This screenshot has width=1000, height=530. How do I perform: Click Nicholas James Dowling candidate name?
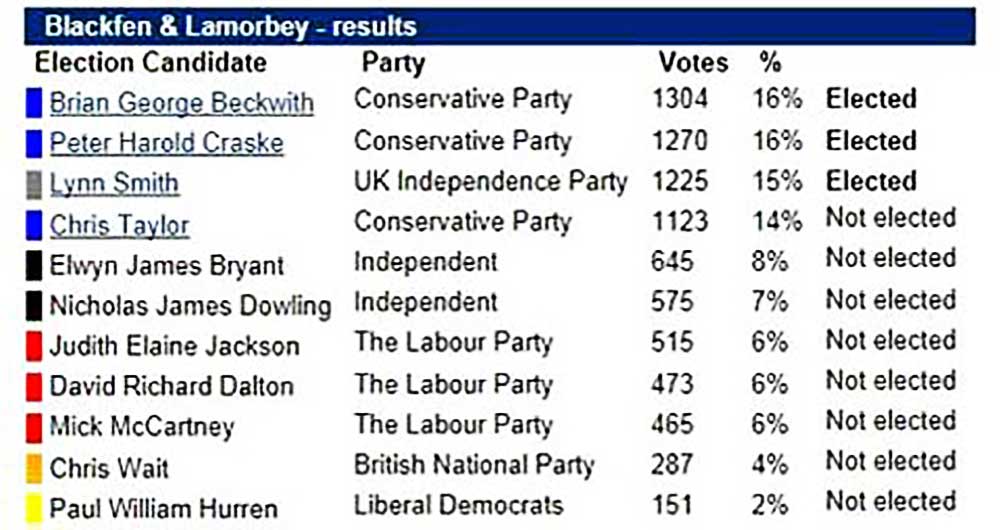click(190, 305)
